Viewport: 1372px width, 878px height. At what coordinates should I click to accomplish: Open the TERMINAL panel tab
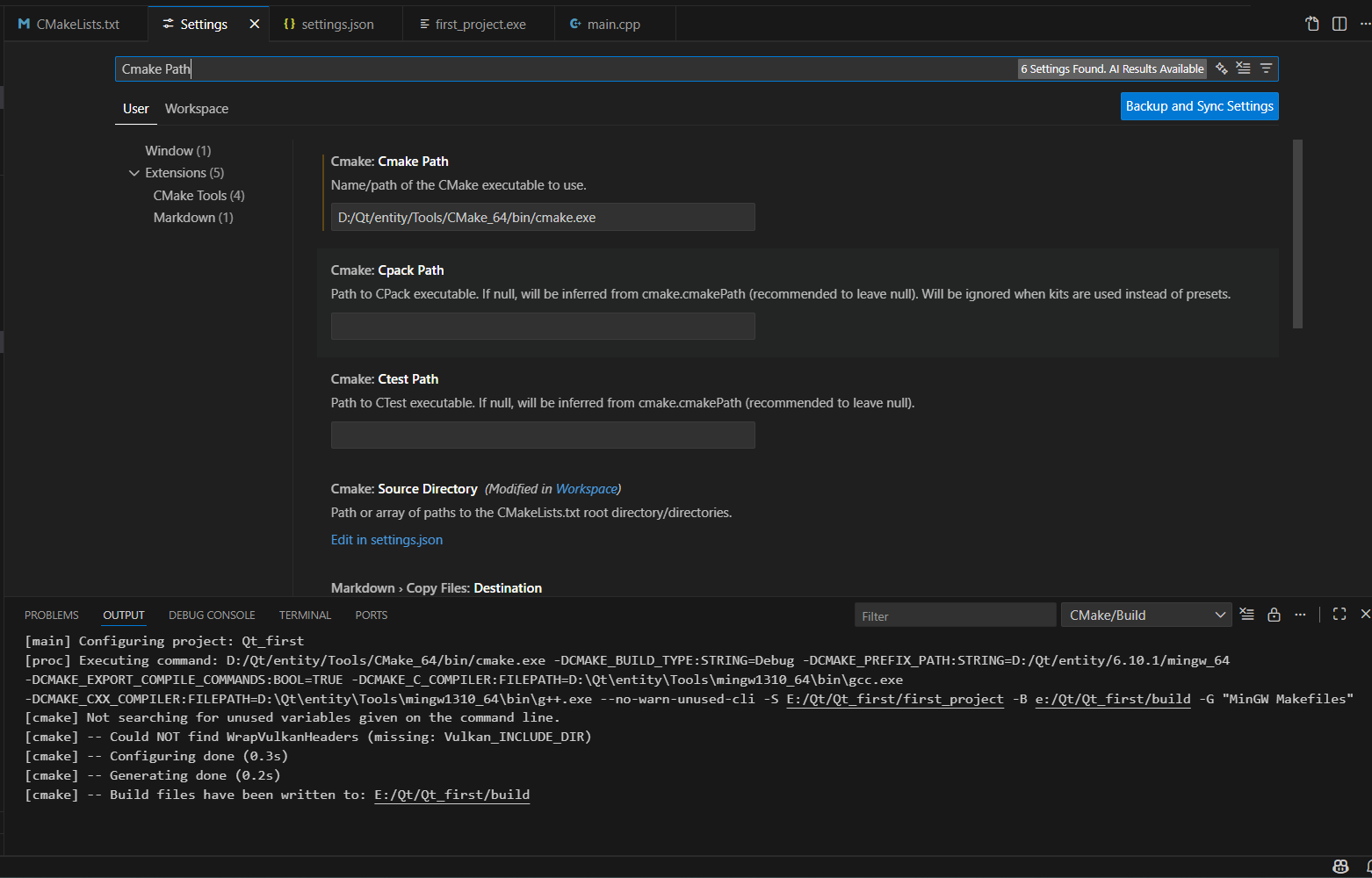click(x=305, y=615)
